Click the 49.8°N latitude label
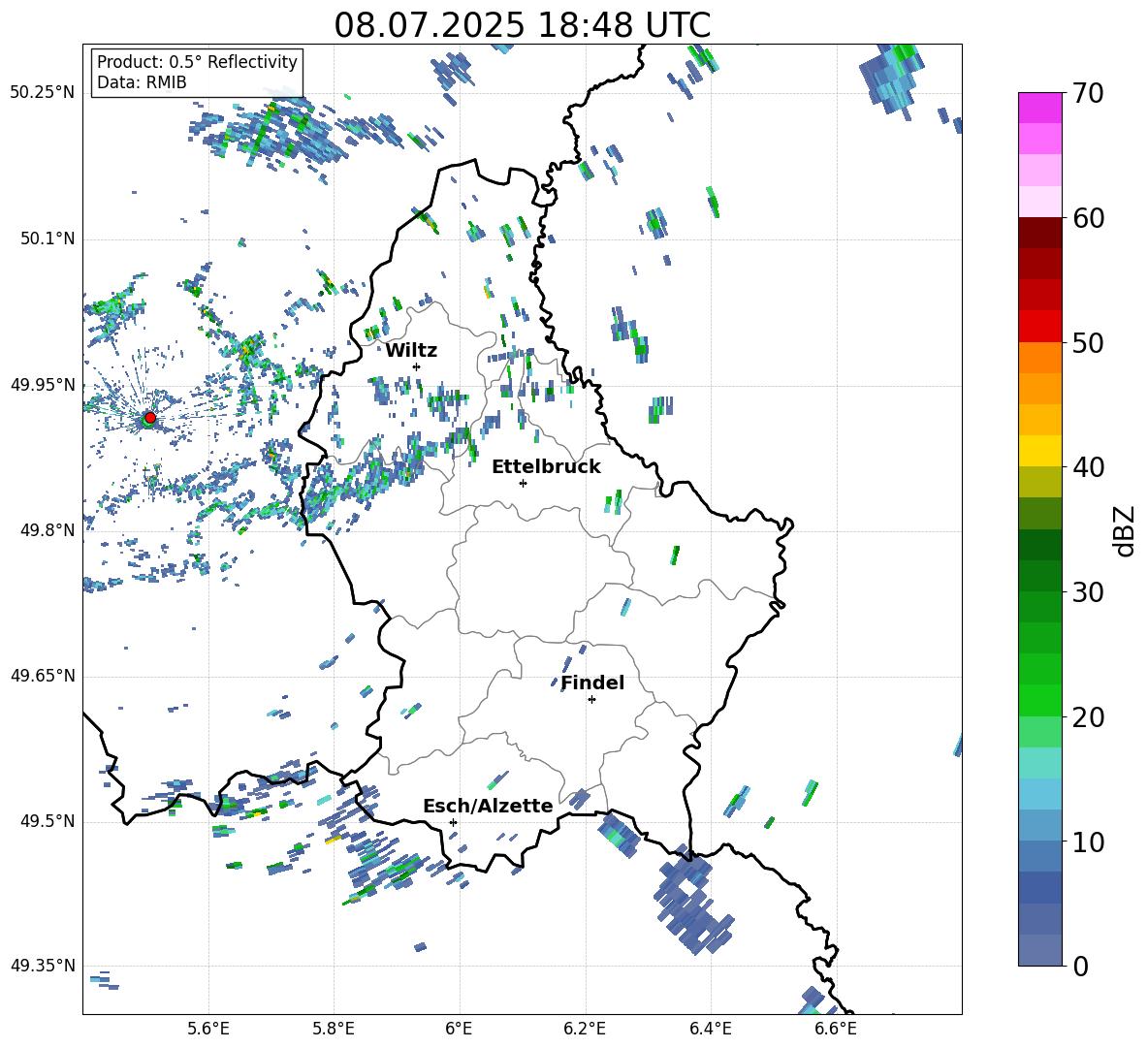This screenshot has height=1048, width=1148. pos(47,530)
